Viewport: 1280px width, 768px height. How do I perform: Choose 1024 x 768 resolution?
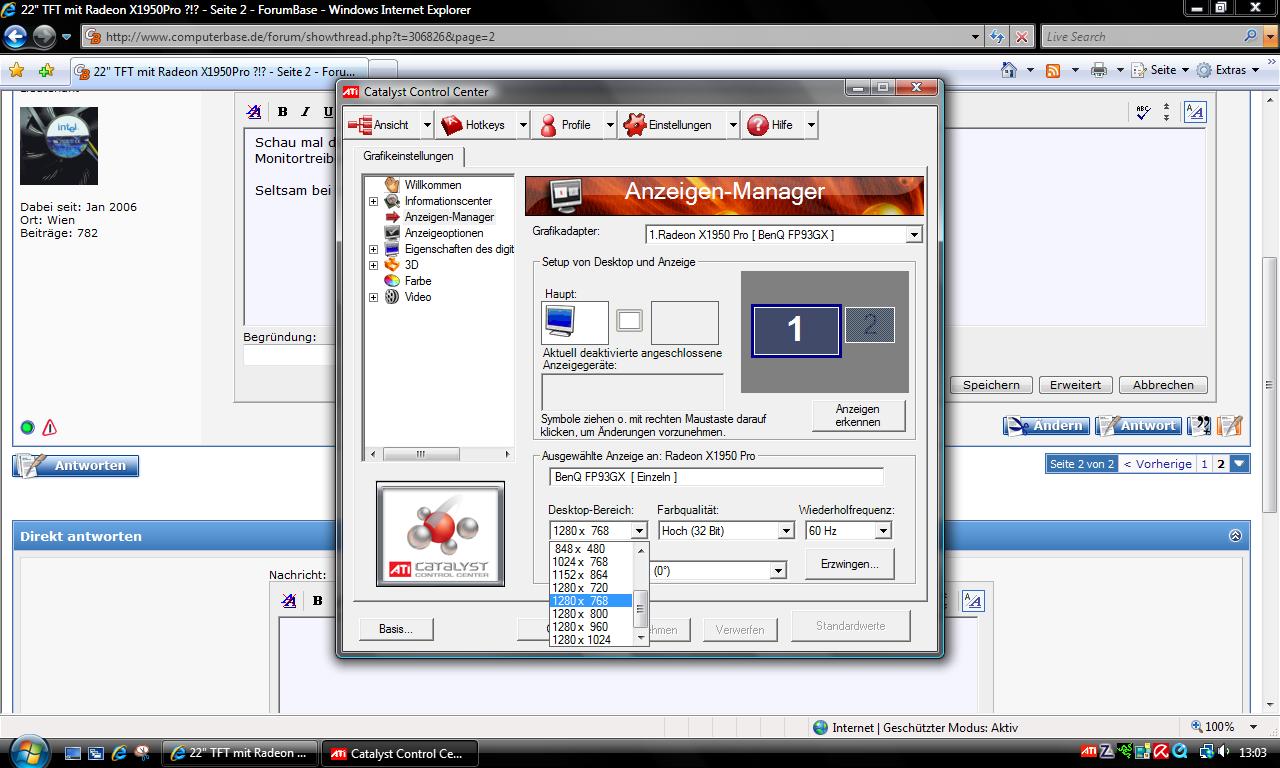point(590,562)
